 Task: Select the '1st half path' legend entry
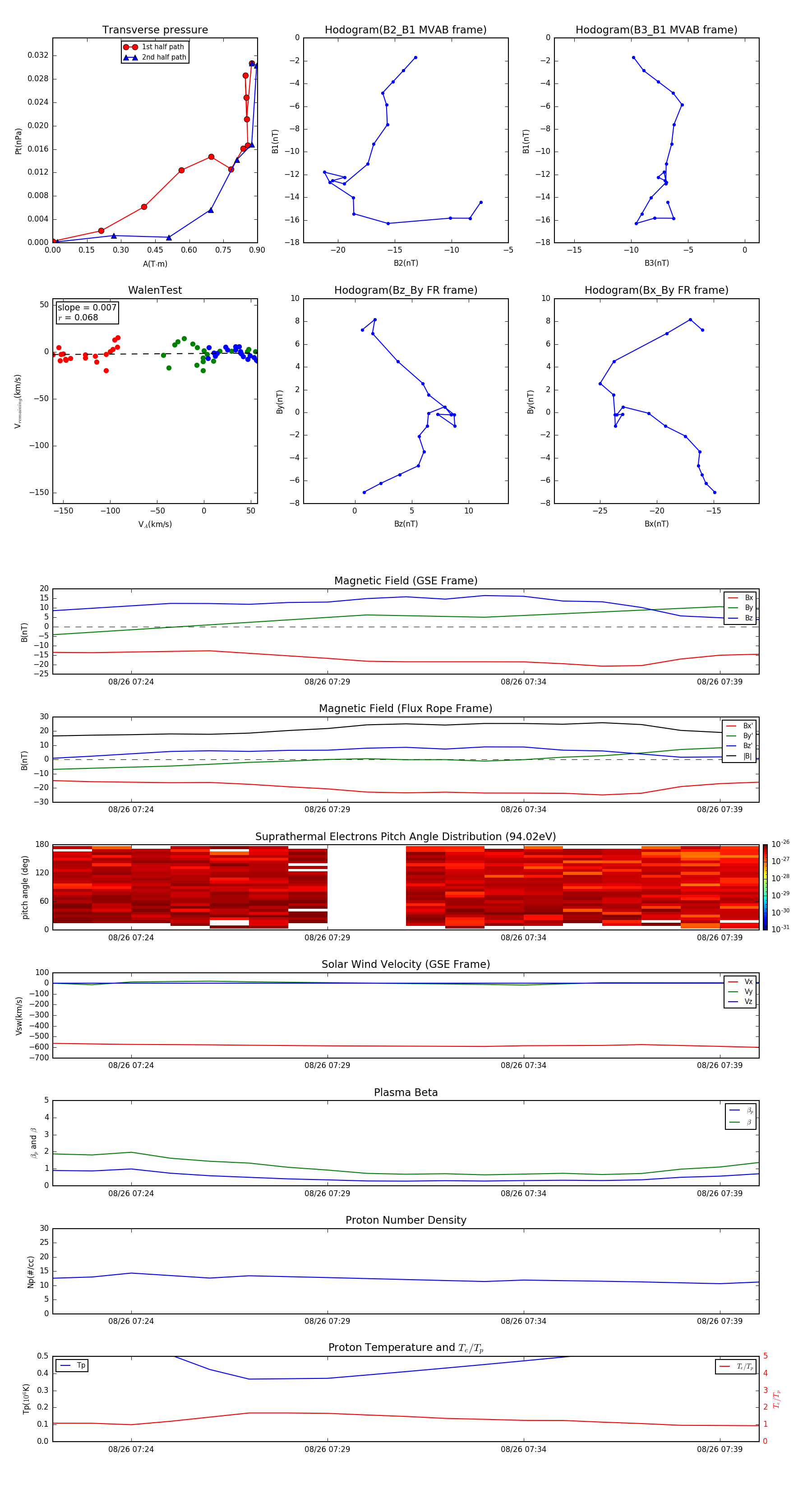[154, 47]
